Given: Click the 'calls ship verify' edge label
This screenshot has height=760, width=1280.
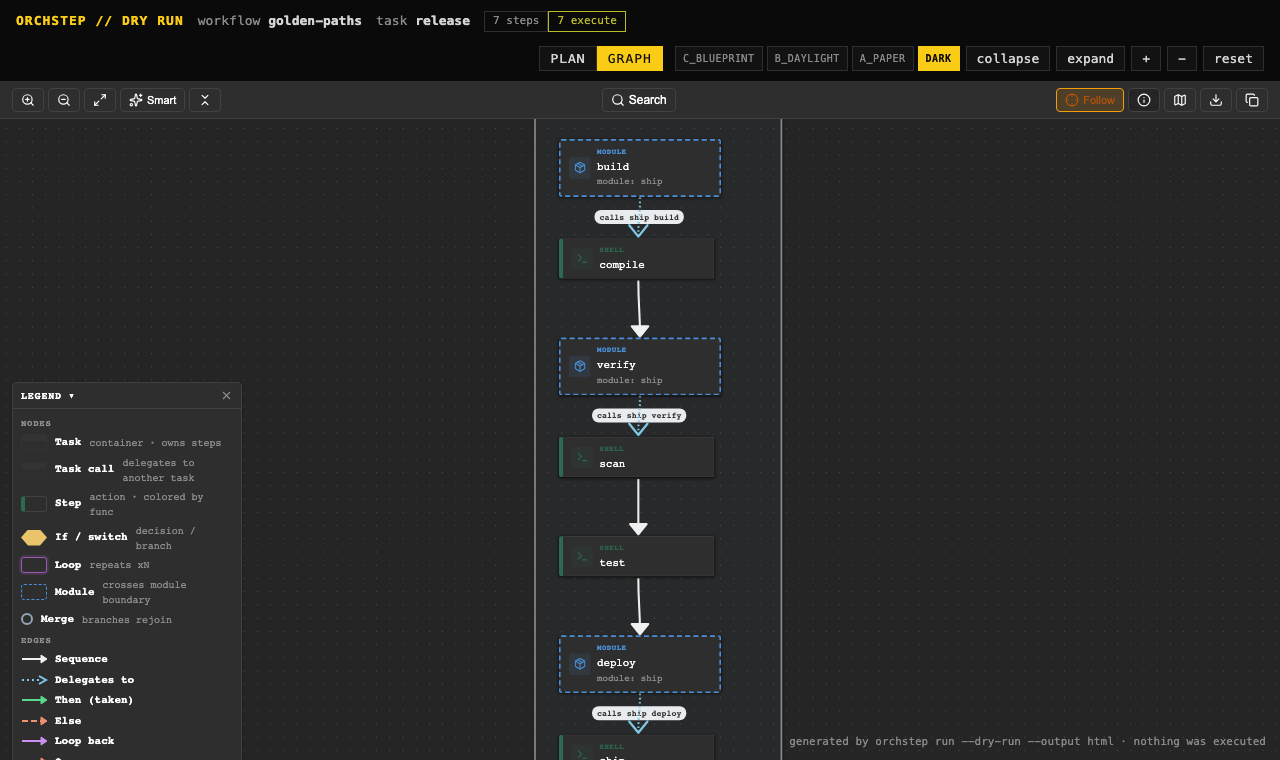Looking at the screenshot, I should [x=639, y=415].
